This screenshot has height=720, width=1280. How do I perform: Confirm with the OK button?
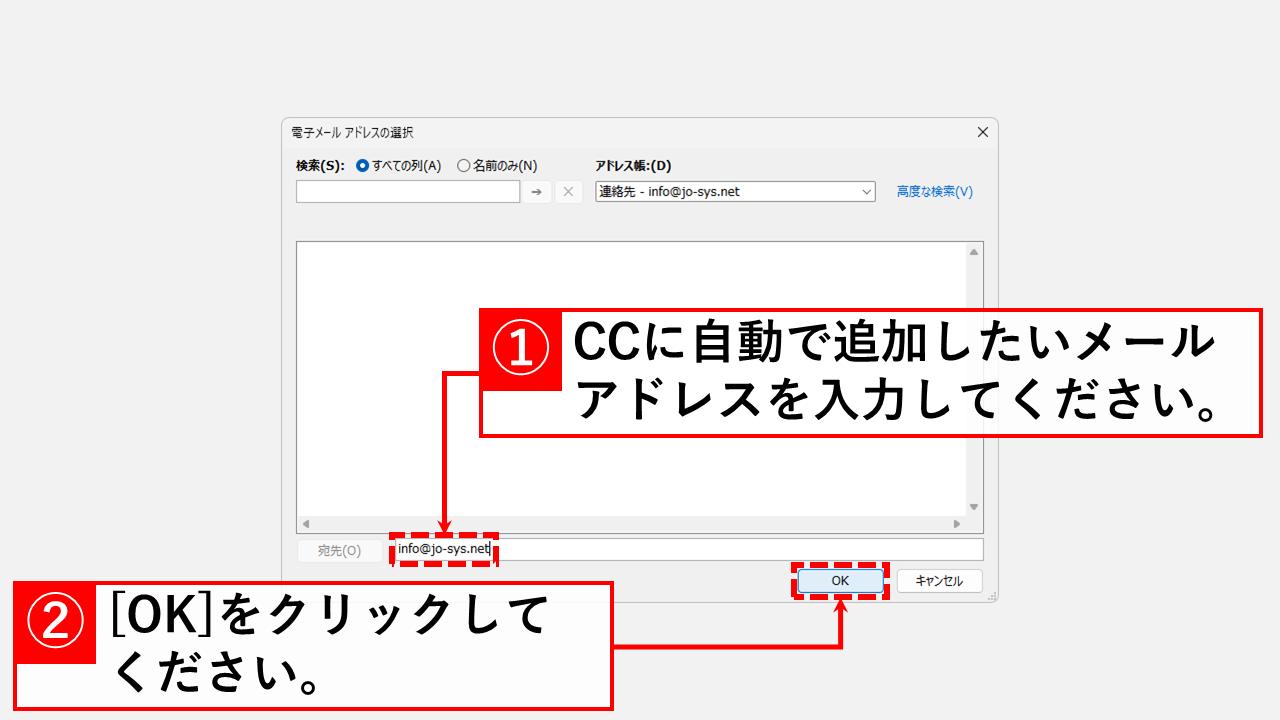point(840,580)
